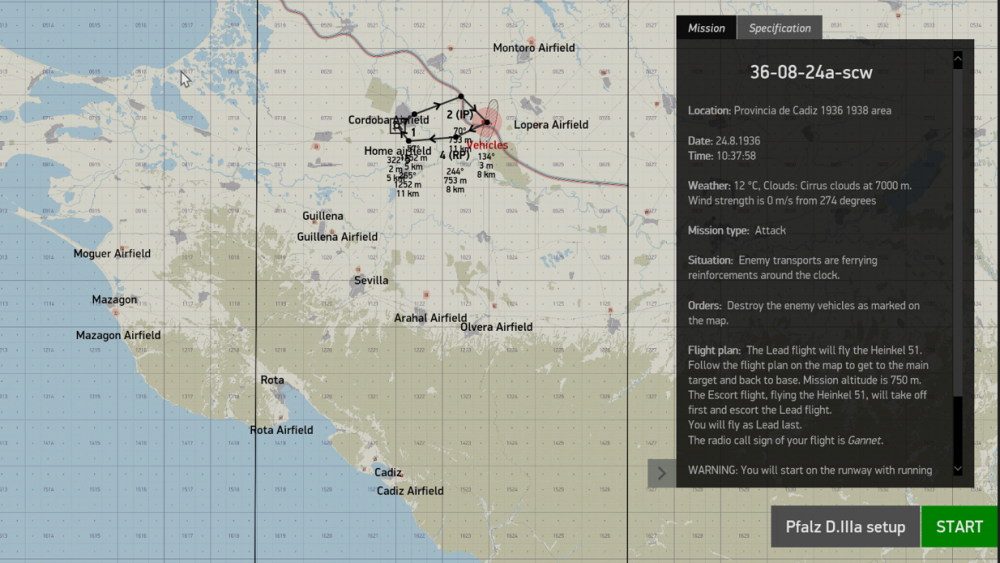The width and height of the screenshot is (1000, 563).
Task: Click Cadiz Airfield on the map
Action: [410, 491]
